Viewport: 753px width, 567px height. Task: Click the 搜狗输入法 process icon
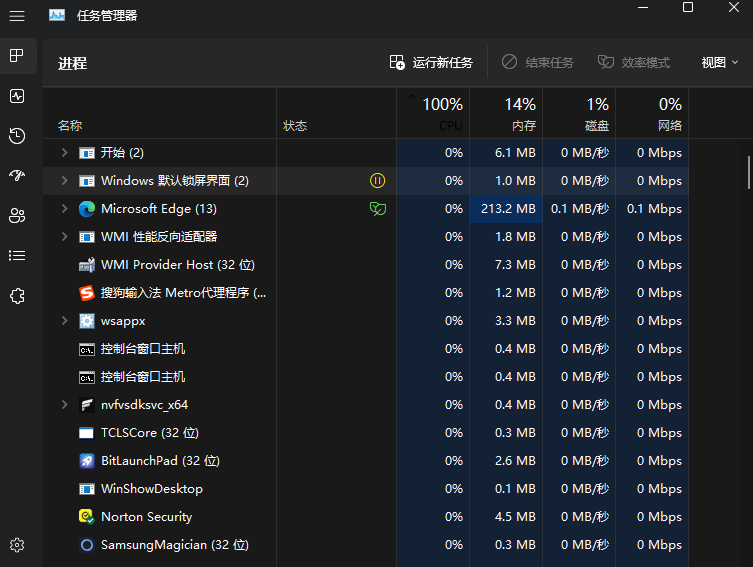coord(86,293)
